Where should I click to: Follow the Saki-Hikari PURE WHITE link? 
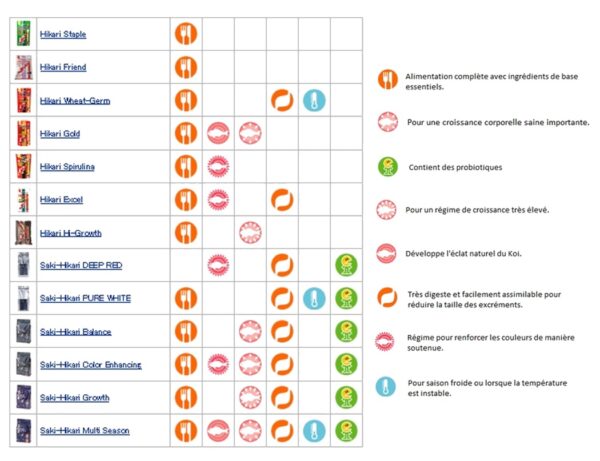[85, 298]
